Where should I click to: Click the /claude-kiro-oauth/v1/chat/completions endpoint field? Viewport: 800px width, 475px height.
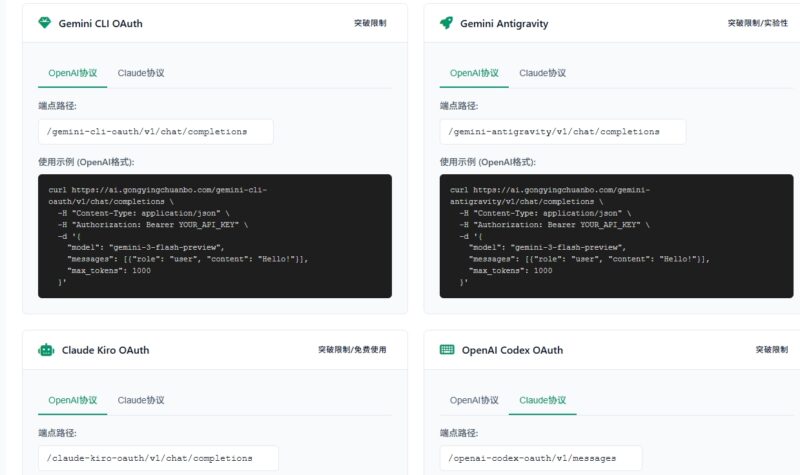(x=158, y=458)
